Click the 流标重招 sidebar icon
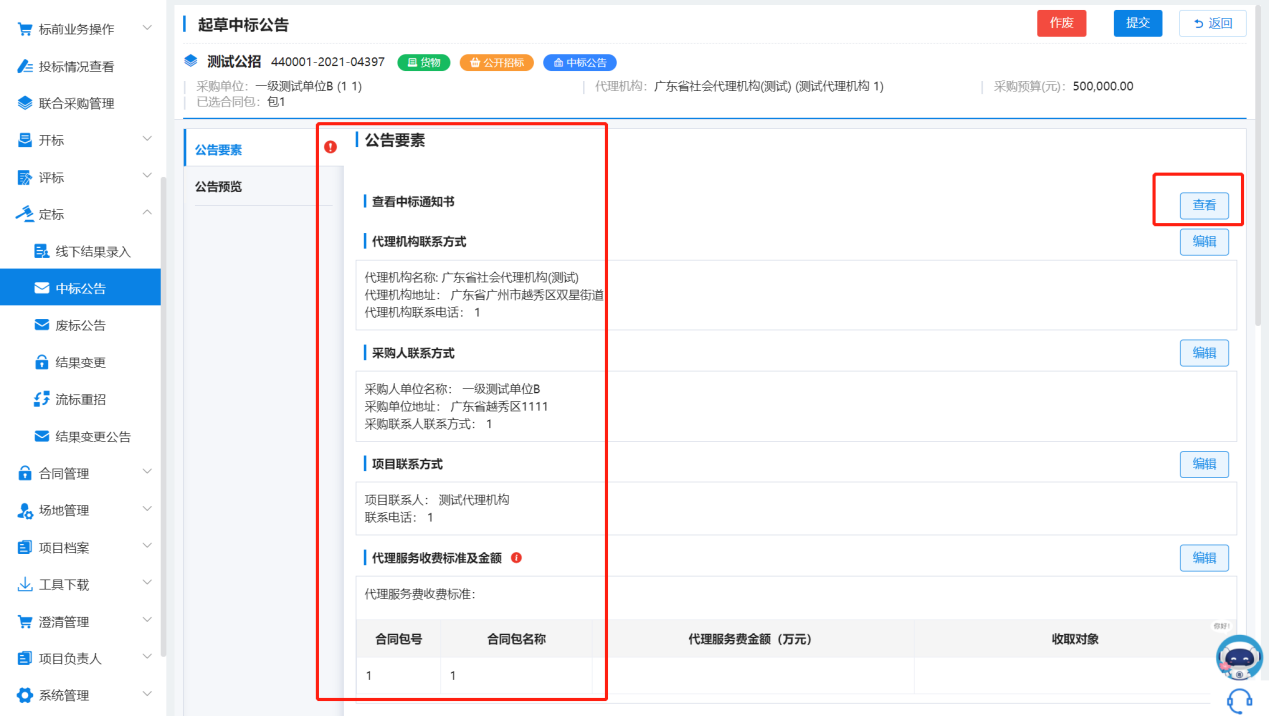Screen dimensions: 1269x716 click(42, 399)
